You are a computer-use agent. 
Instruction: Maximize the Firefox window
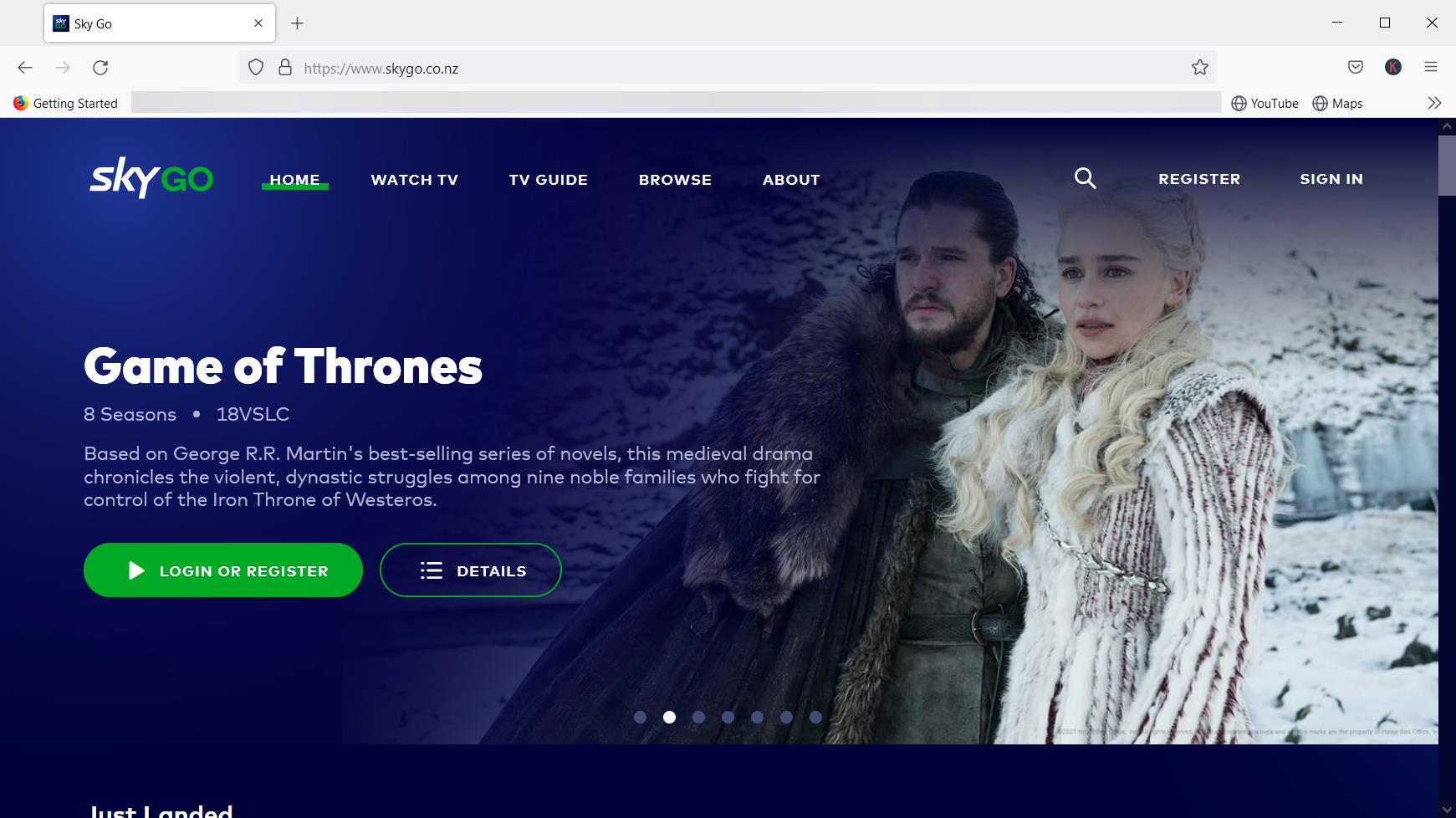(x=1385, y=23)
